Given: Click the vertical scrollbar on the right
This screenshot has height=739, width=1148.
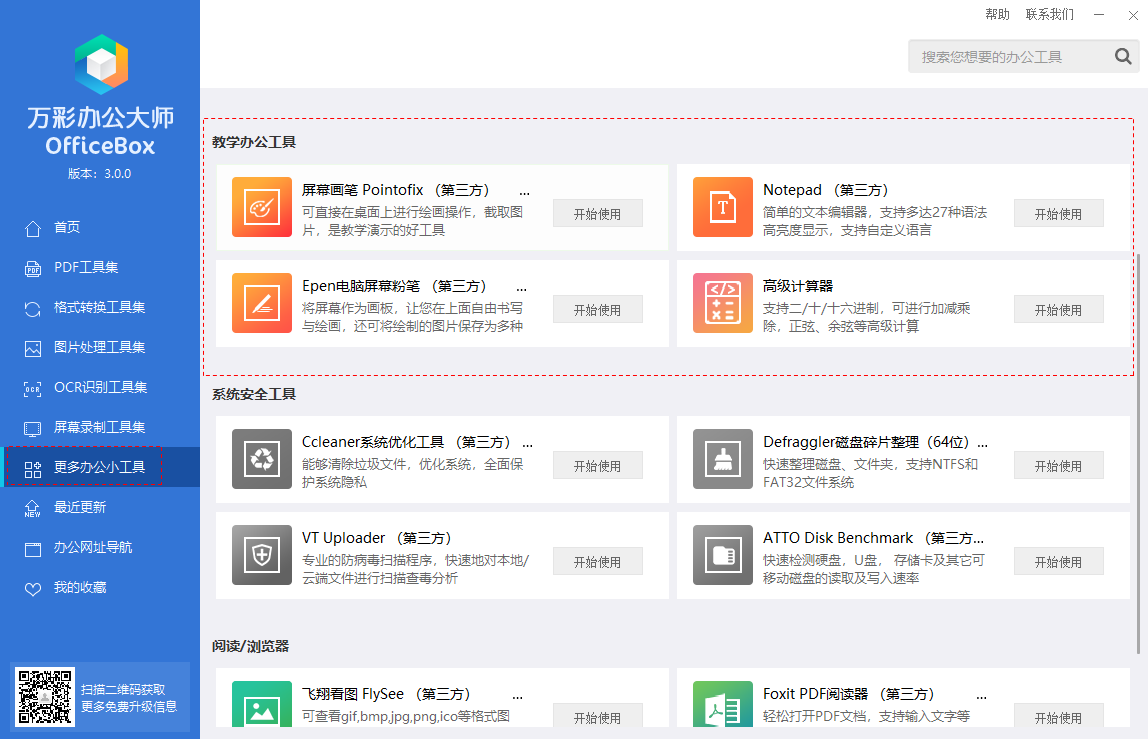Looking at the screenshot, I should [x=1138, y=440].
